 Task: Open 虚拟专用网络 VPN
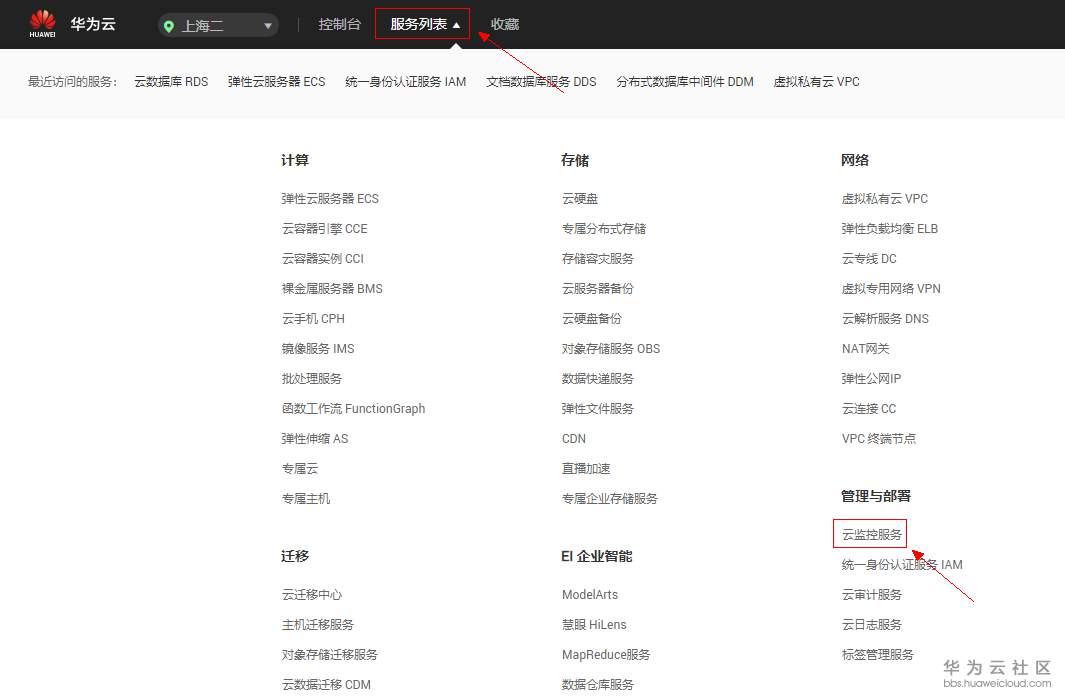click(891, 289)
